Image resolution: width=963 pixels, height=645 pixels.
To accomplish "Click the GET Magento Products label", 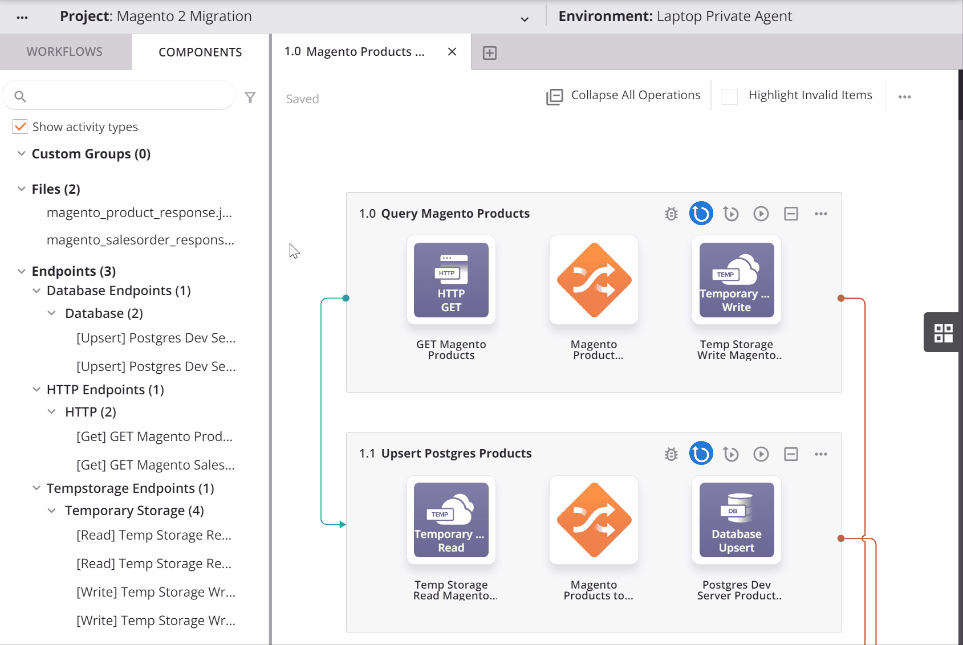I will pyautogui.click(x=451, y=350).
